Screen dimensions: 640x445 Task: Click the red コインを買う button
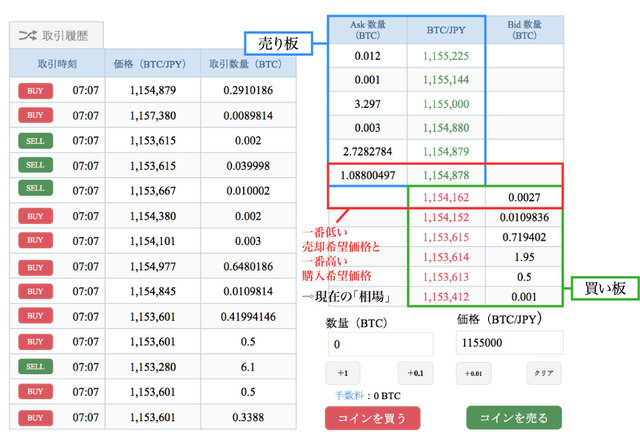[x=374, y=417]
